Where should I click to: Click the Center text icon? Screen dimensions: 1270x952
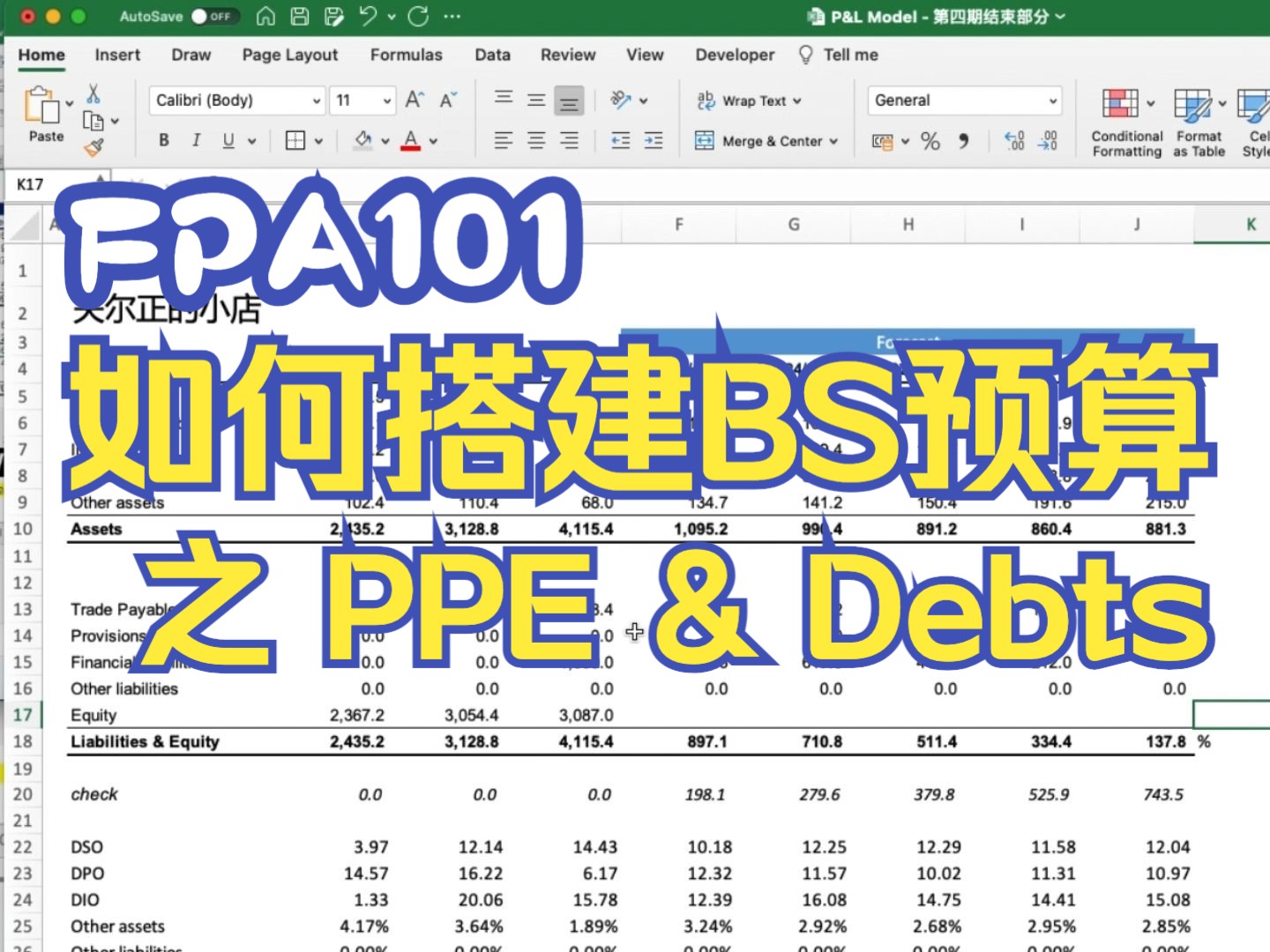coord(536,140)
